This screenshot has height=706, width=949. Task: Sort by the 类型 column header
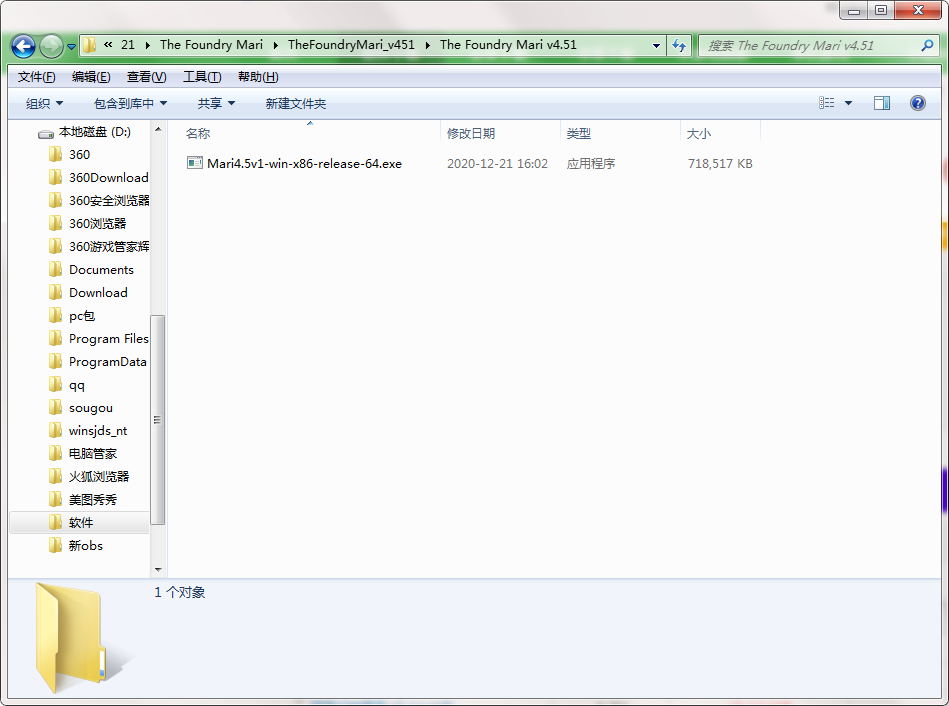coord(579,133)
